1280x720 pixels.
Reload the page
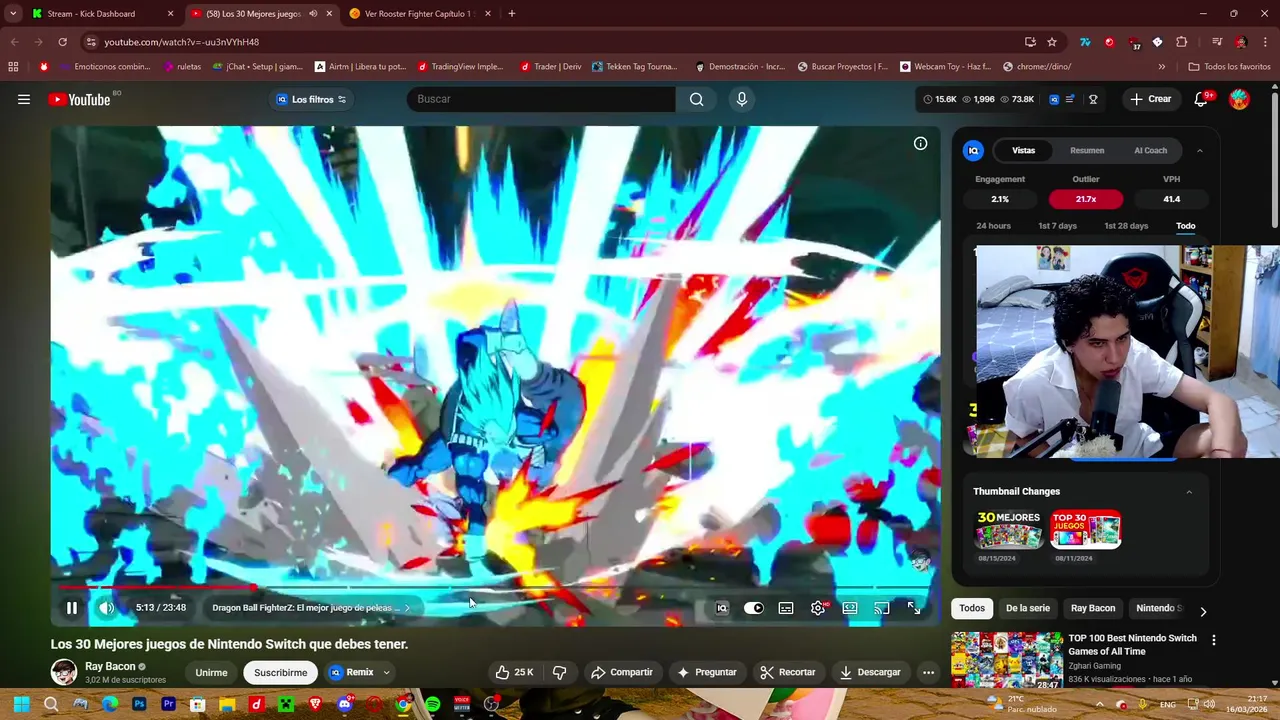[x=62, y=42]
